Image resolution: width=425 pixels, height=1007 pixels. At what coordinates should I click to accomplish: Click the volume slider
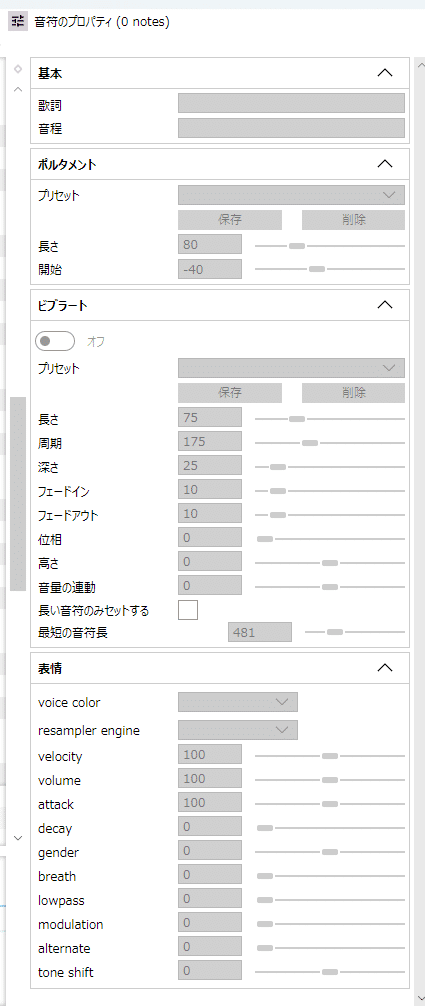330,780
